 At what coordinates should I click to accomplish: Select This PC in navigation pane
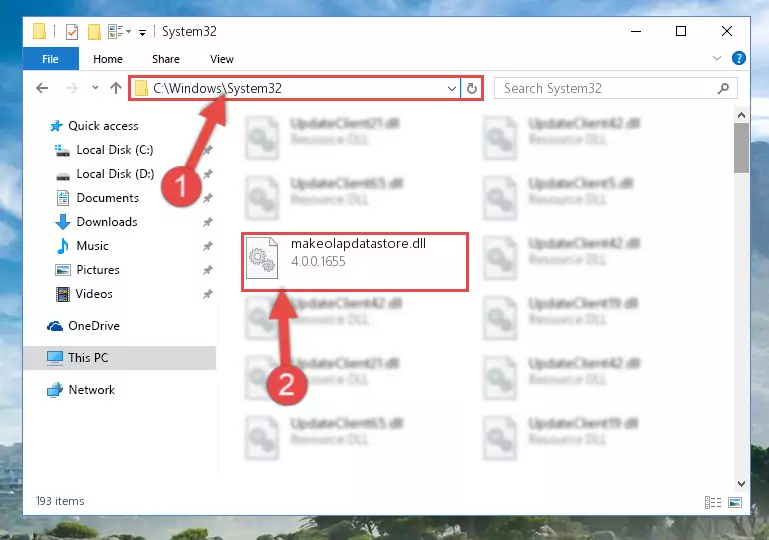[x=119, y=358]
